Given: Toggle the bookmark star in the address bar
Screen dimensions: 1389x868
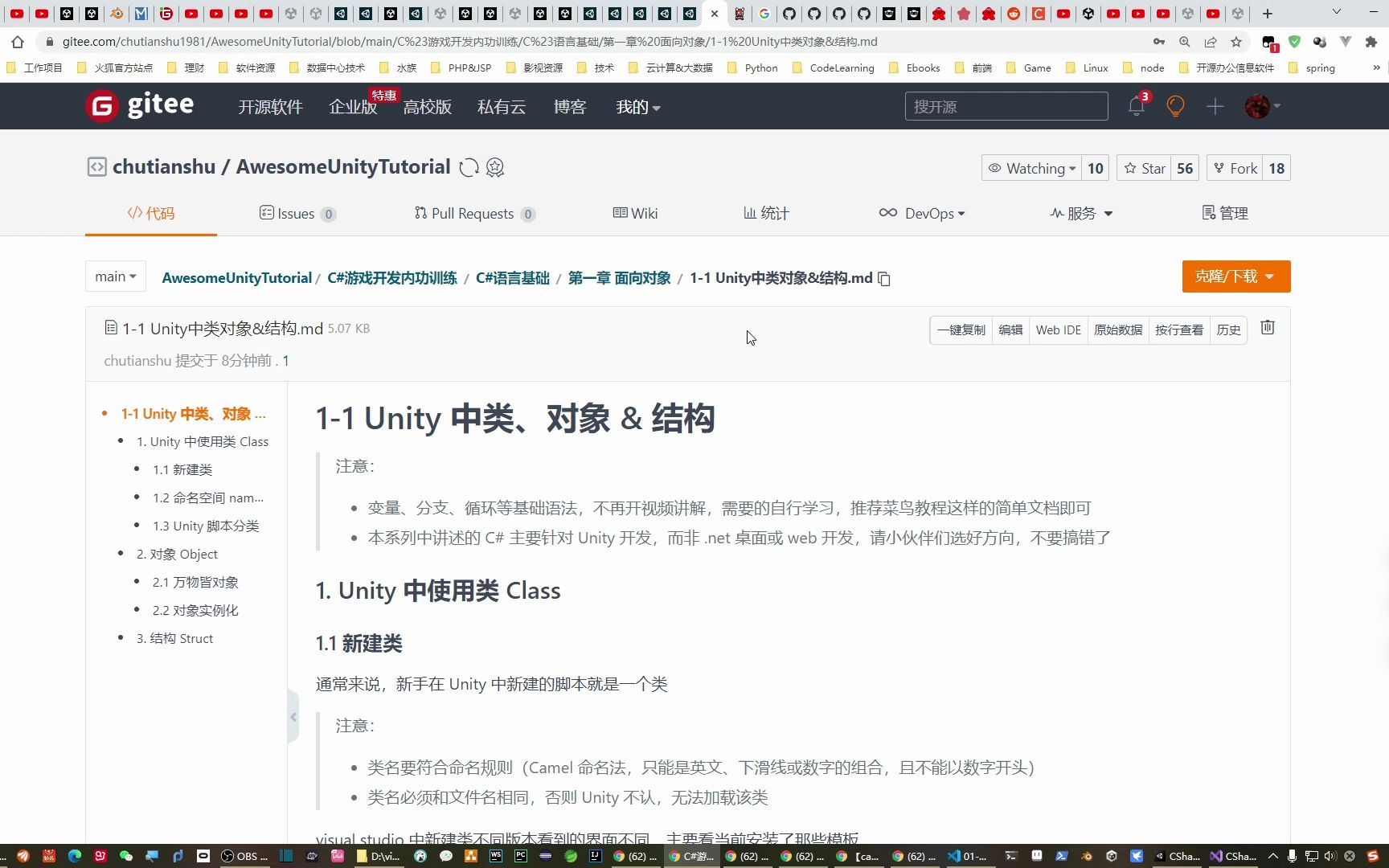Looking at the screenshot, I should point(1237,42).
